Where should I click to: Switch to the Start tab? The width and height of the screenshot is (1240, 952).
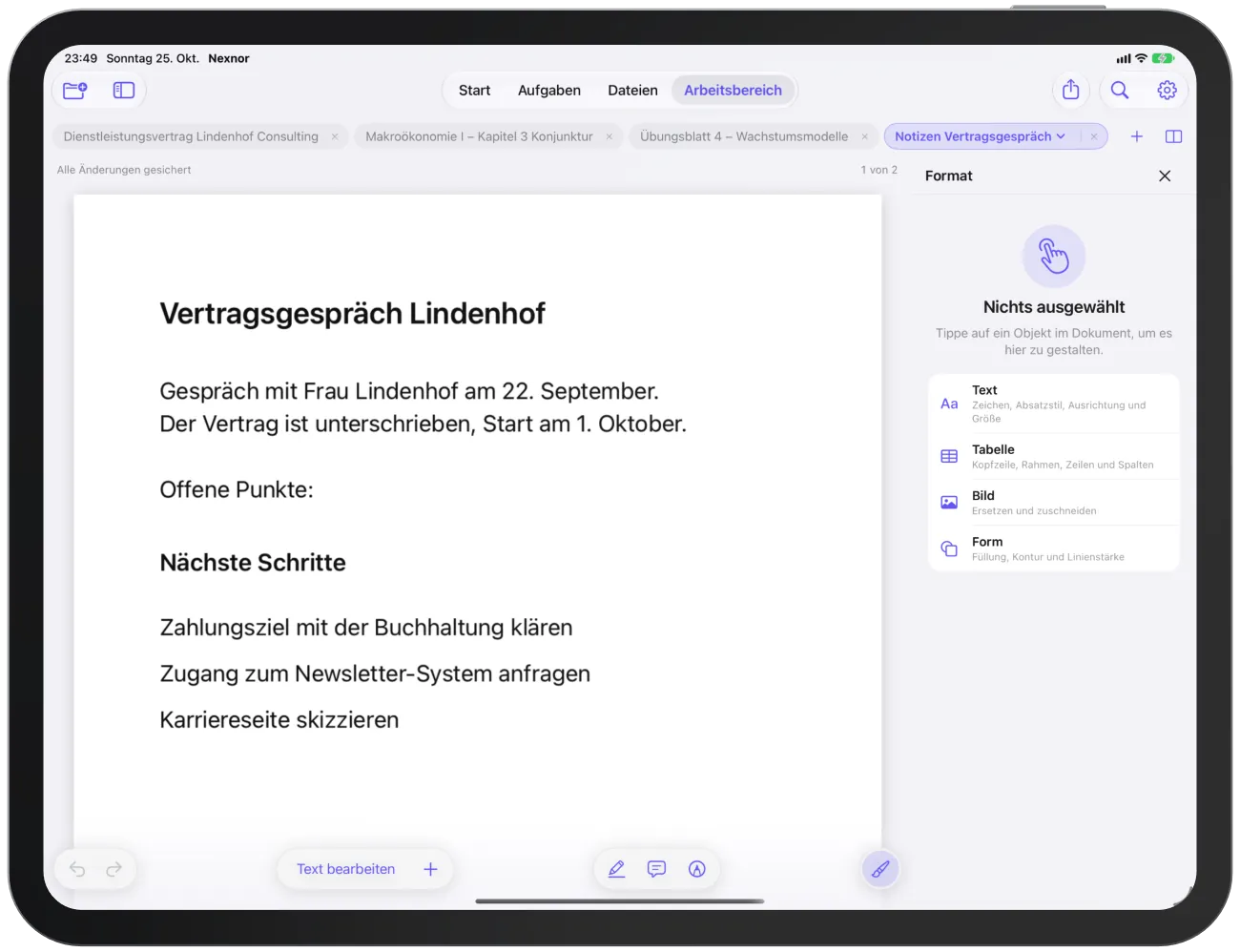coord(474,91)
